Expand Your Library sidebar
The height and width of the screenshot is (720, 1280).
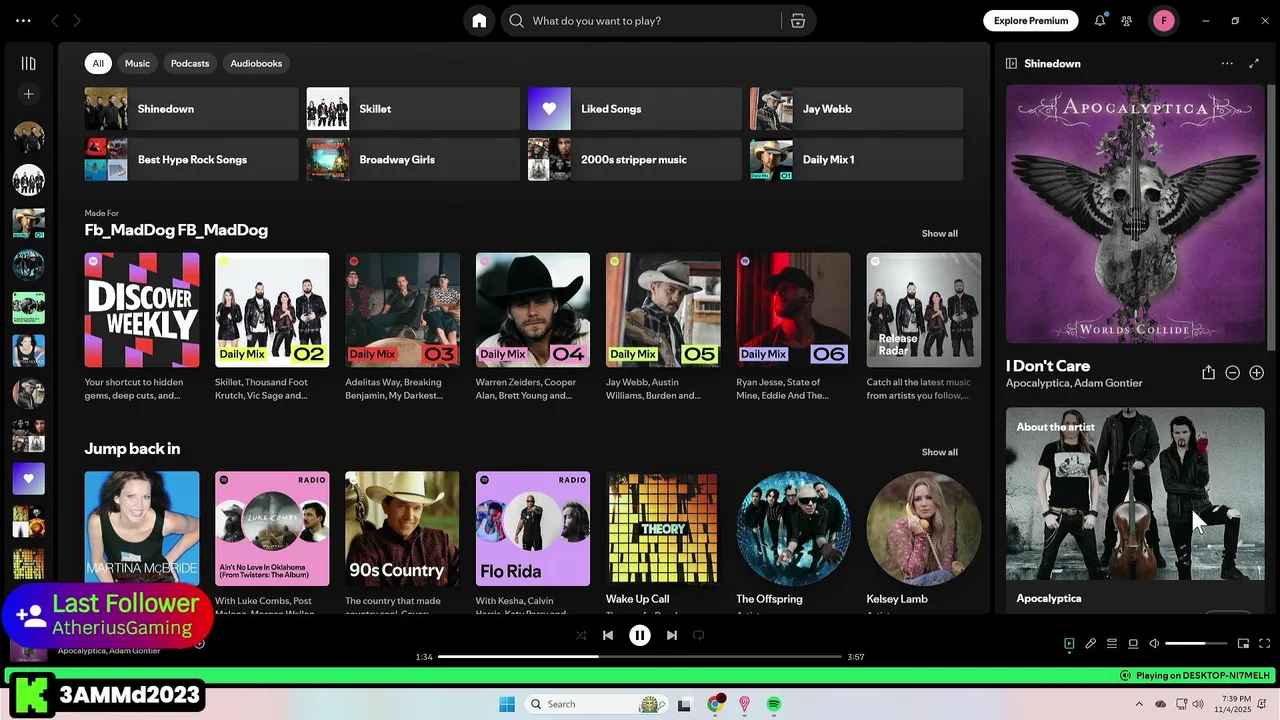click(x=28, y=63)
